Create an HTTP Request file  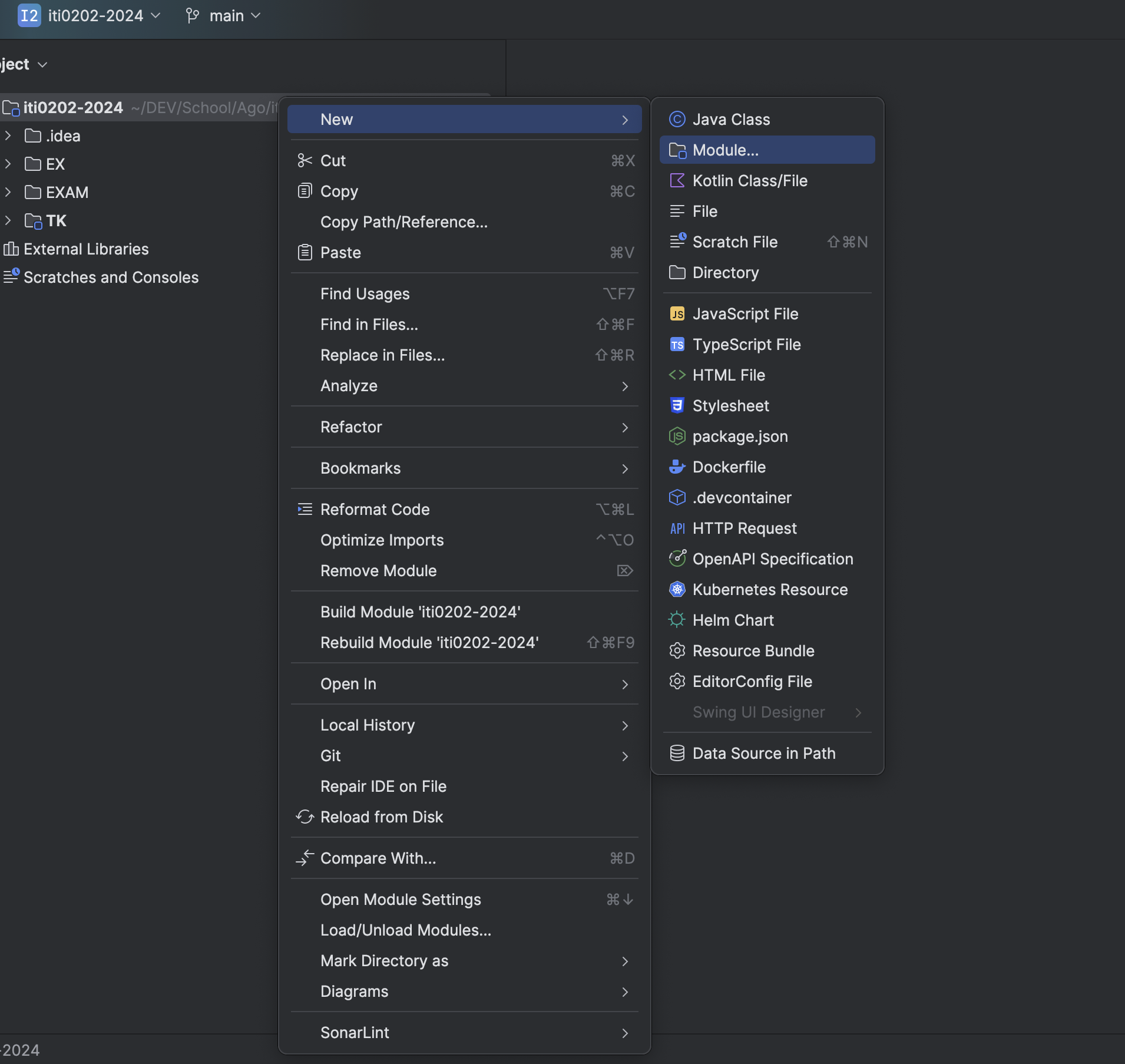pyautogui.click(x=745, y=528)
